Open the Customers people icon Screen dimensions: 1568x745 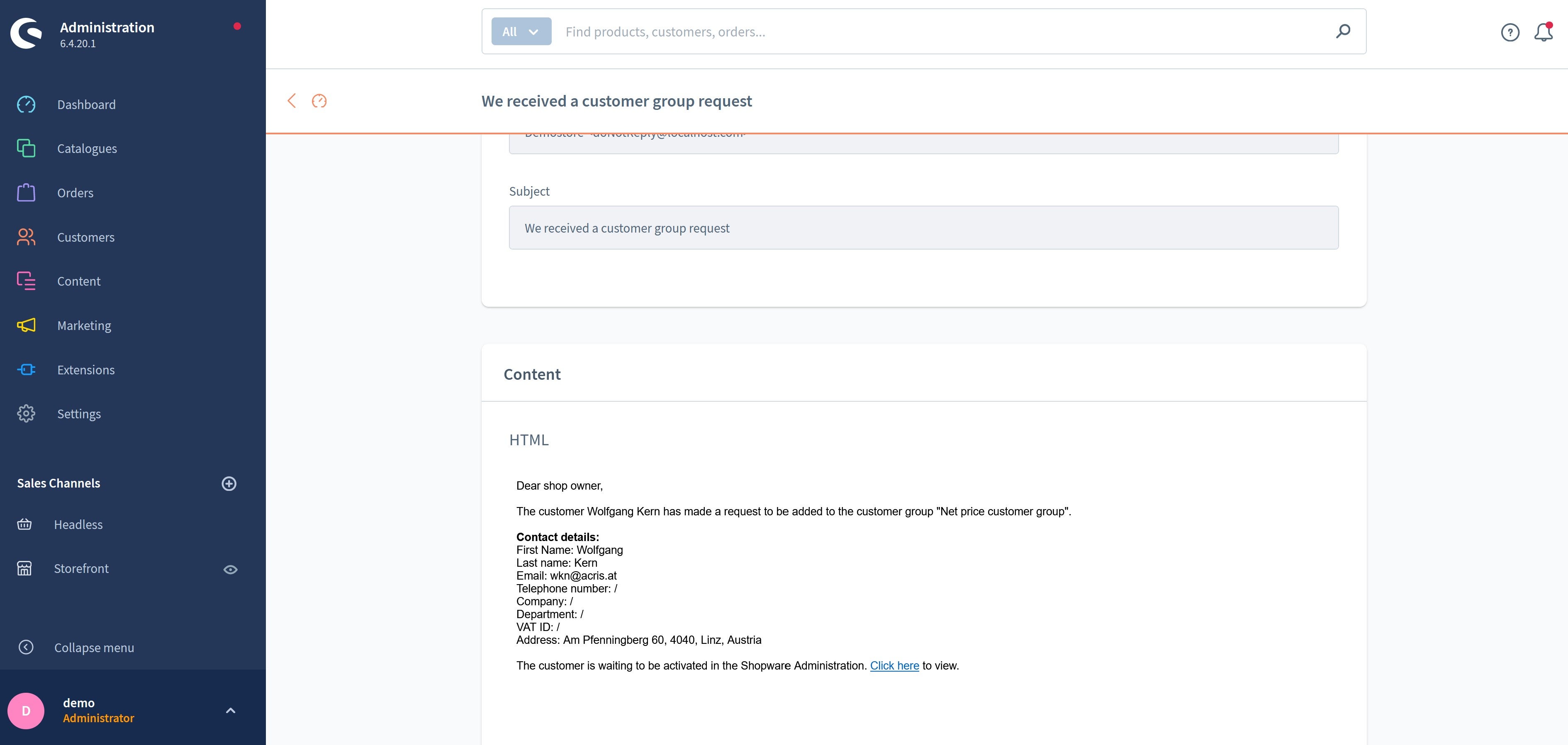26,237
